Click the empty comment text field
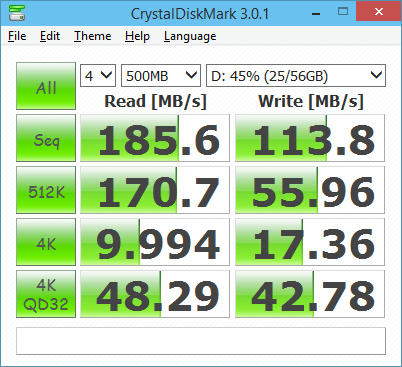402x367 pixels. [x=201, y=341]
